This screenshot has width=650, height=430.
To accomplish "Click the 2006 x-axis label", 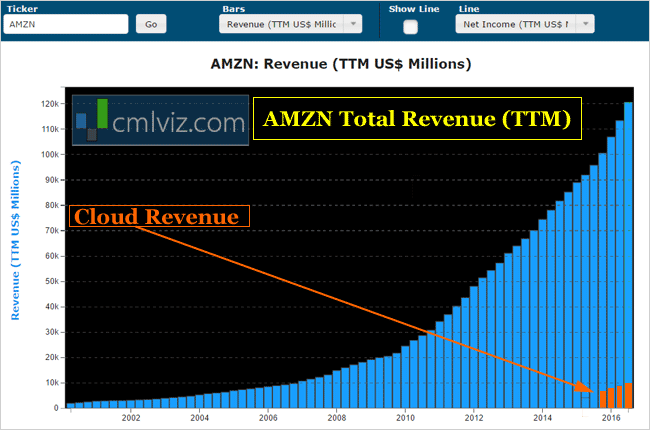I will (x=268, y=418).
